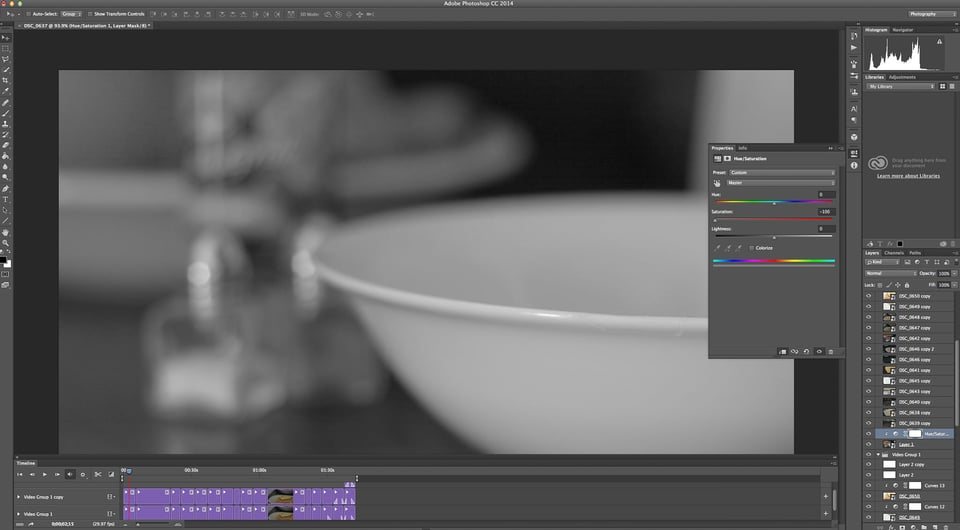This screenshot has width=960, height=530.
Task: Open Auto-Select Group dropdown
Action: pos(71,13)
